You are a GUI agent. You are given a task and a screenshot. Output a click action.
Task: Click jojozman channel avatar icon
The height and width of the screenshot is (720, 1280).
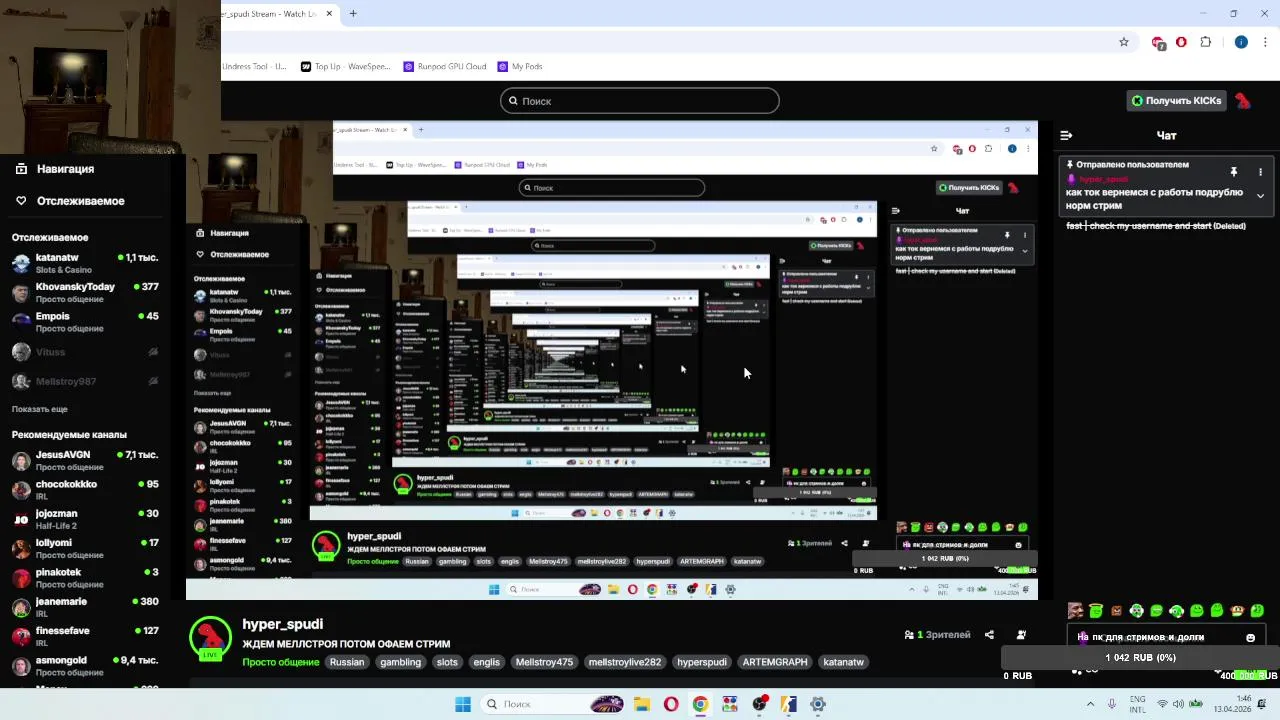[21, 520]
